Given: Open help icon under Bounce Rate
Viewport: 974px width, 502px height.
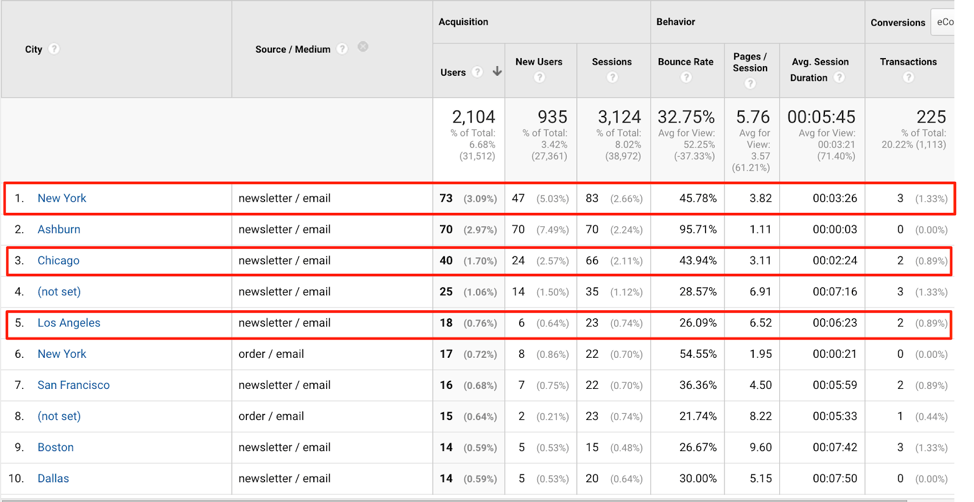Looking at the screenshot, I should [x=686, y=77].
